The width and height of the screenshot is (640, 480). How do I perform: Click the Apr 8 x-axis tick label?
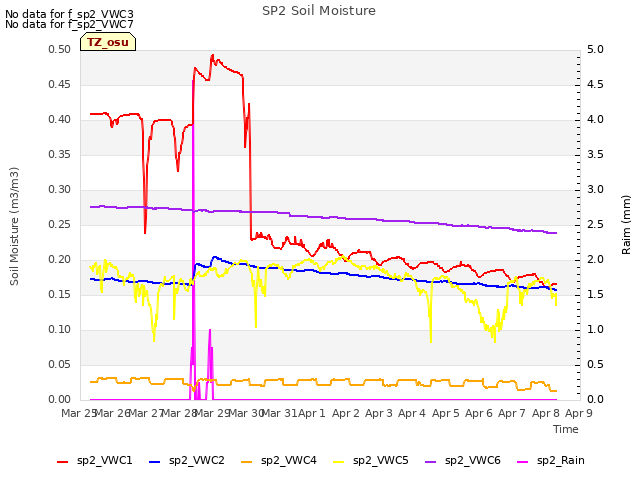pyautogui.click(x=546, y=413)
